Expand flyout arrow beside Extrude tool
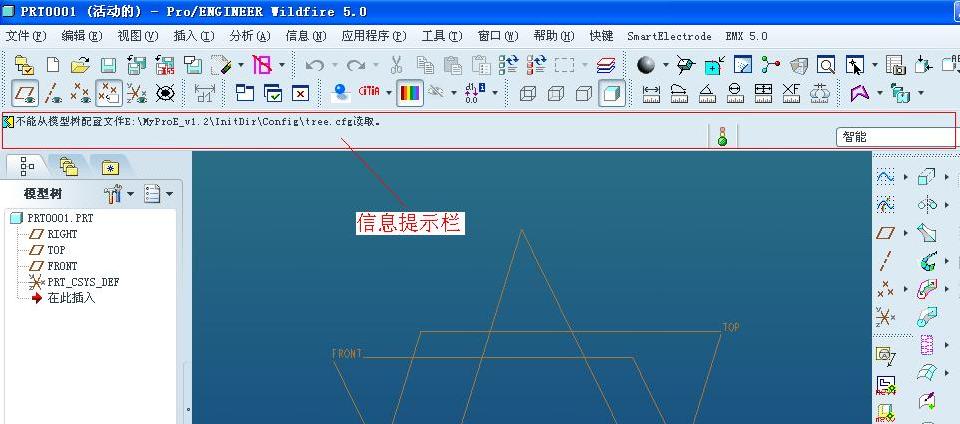 [x=947, y=177]
